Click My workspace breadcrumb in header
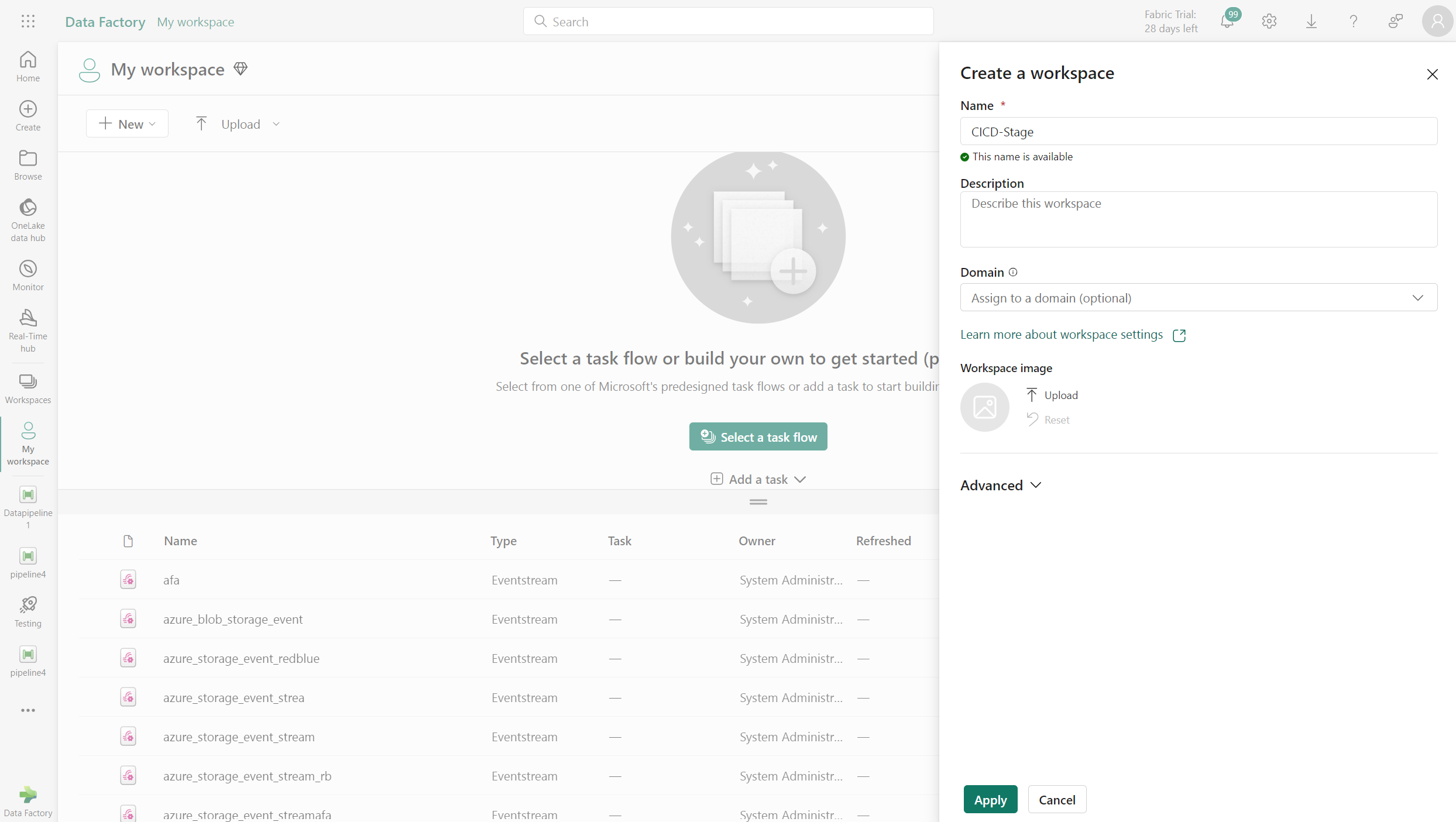 pyautogui.click(x=195, y=22)
